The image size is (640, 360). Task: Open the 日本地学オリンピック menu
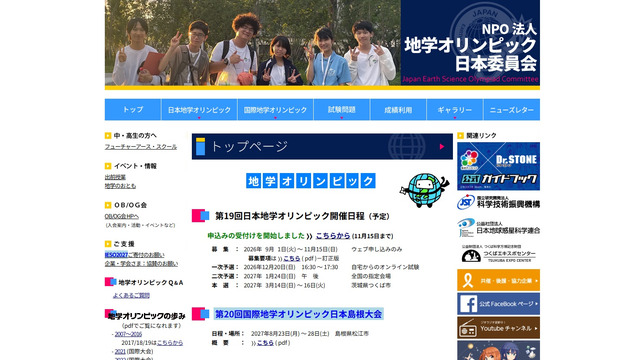(200, 109)
